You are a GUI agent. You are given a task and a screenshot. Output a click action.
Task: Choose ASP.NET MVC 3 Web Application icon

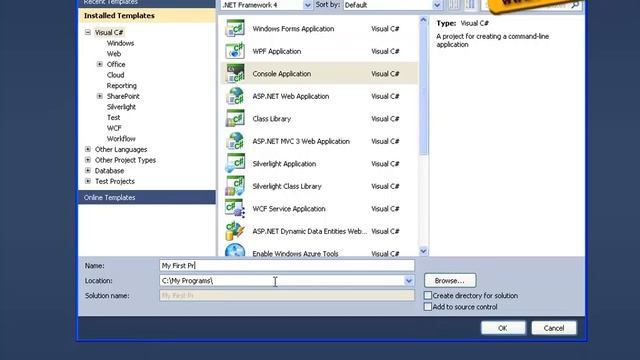[235, 141]
